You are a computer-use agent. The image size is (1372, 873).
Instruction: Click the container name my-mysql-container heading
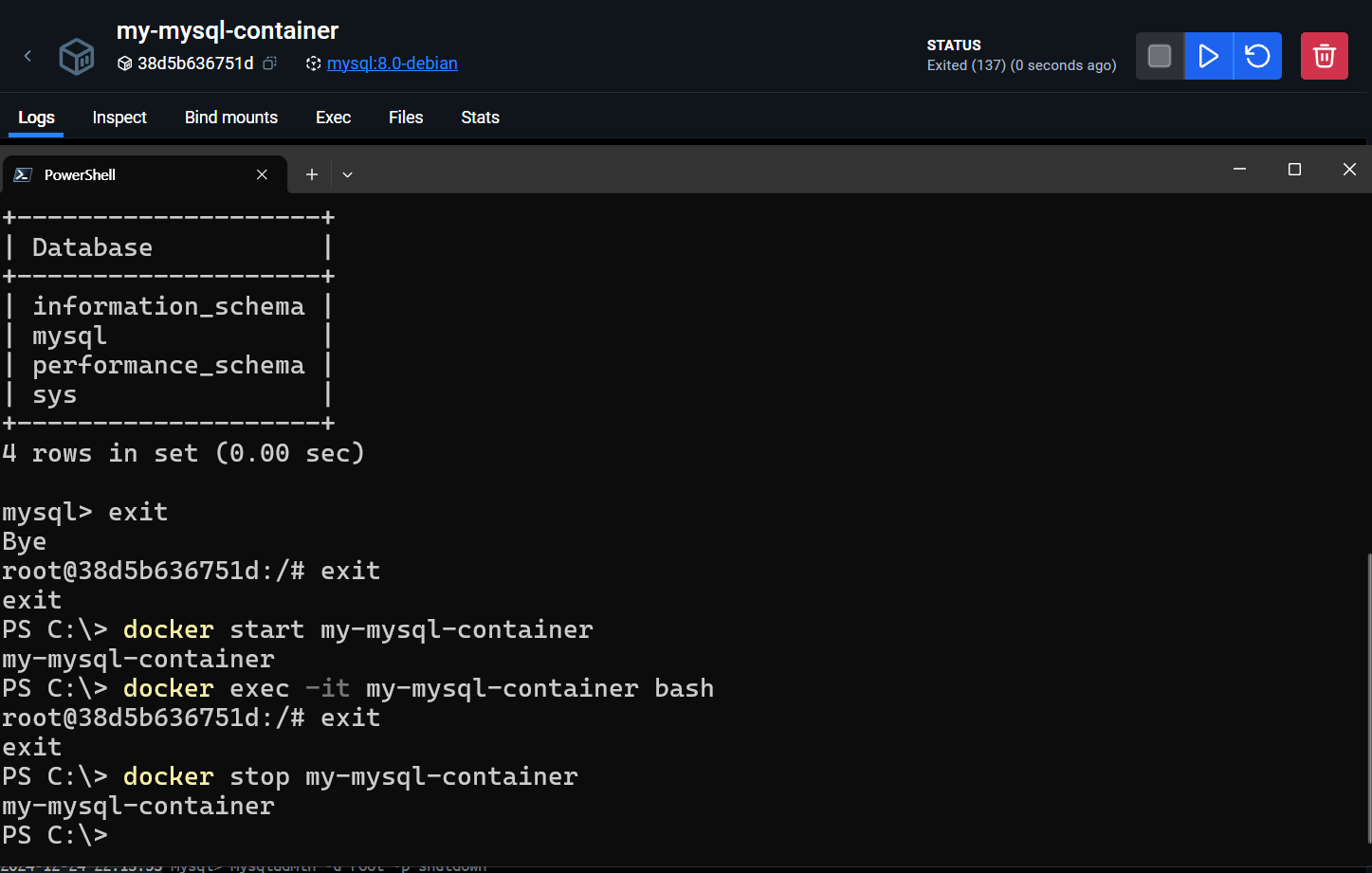coord(228,30)
